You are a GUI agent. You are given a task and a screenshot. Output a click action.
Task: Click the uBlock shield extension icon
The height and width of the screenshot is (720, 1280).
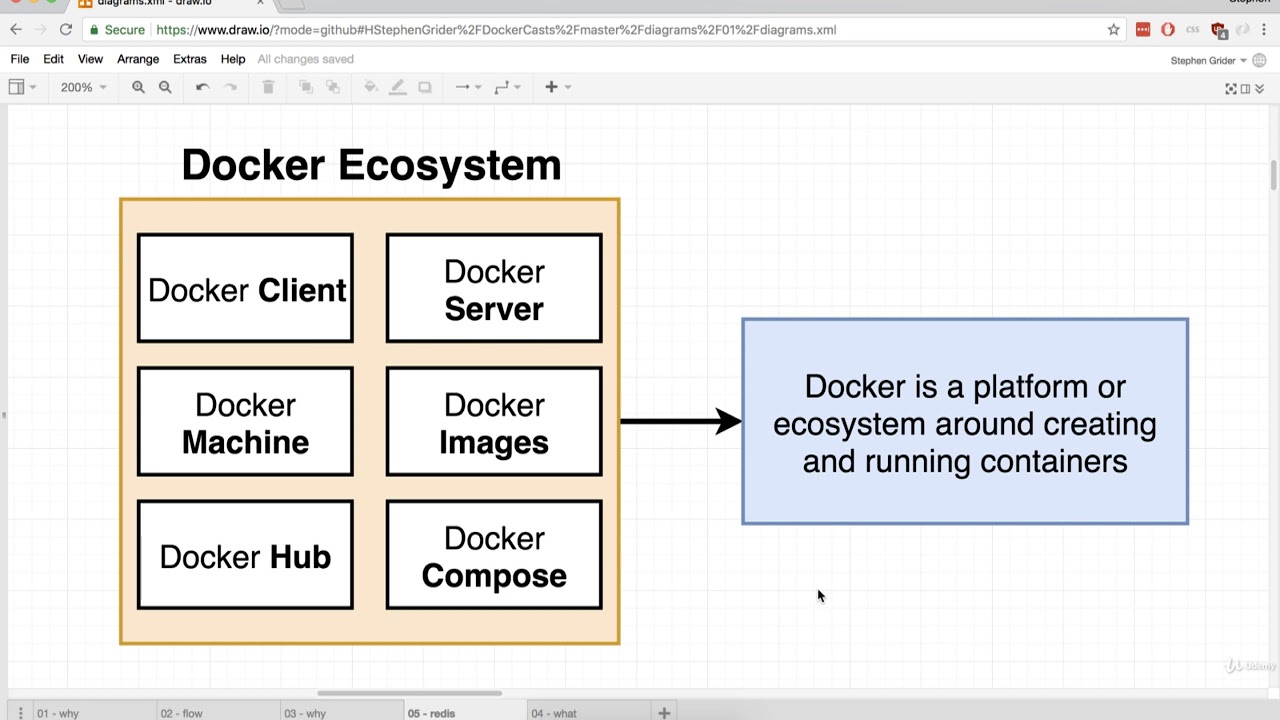coord(1218,30)
